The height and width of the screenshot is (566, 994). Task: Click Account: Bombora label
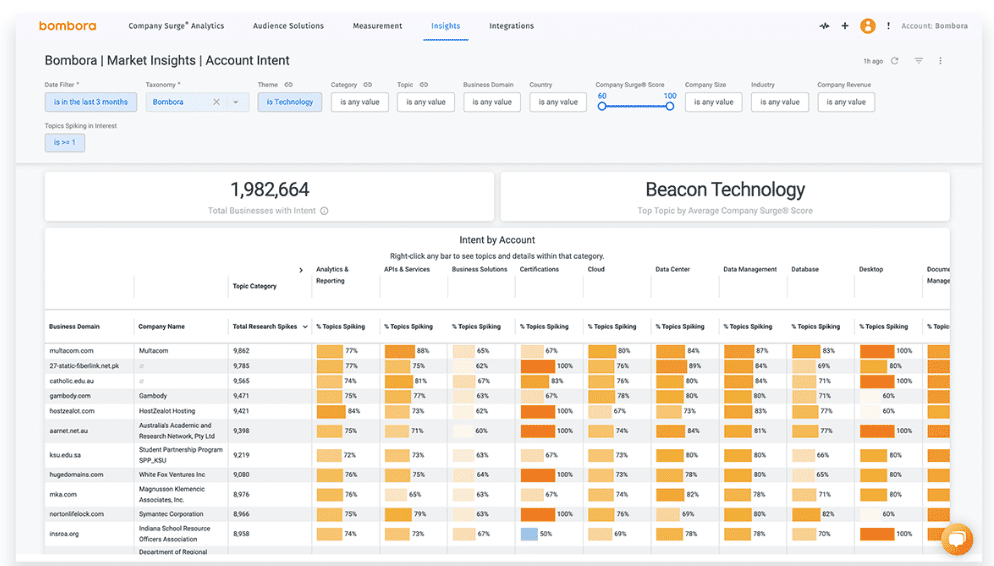(934, 26)
